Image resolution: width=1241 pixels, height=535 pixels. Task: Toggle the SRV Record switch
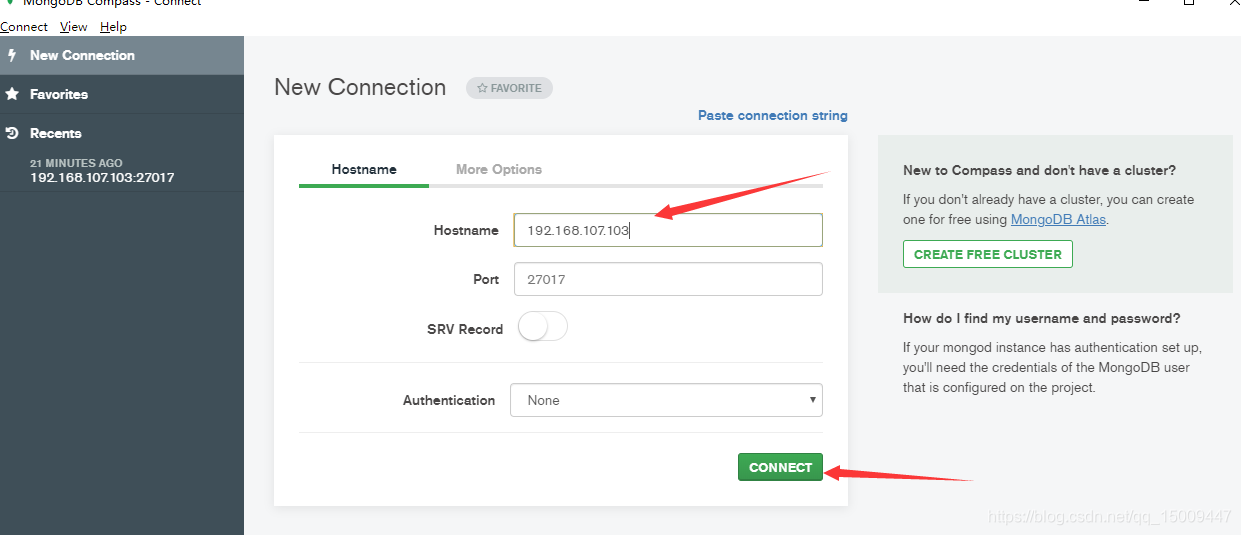(x=543, y=327)
